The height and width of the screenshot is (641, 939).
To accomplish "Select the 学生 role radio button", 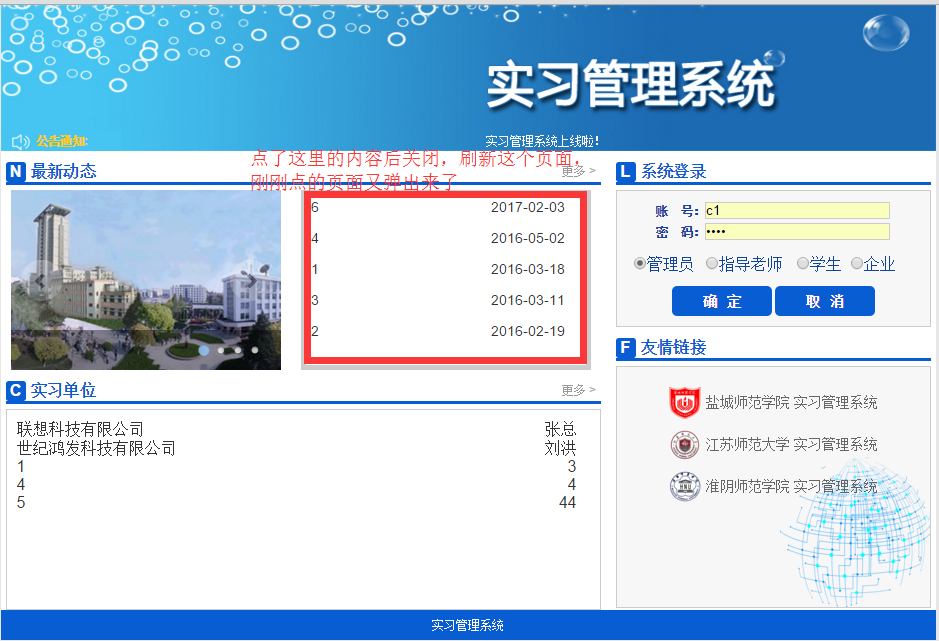I will 802,263.
